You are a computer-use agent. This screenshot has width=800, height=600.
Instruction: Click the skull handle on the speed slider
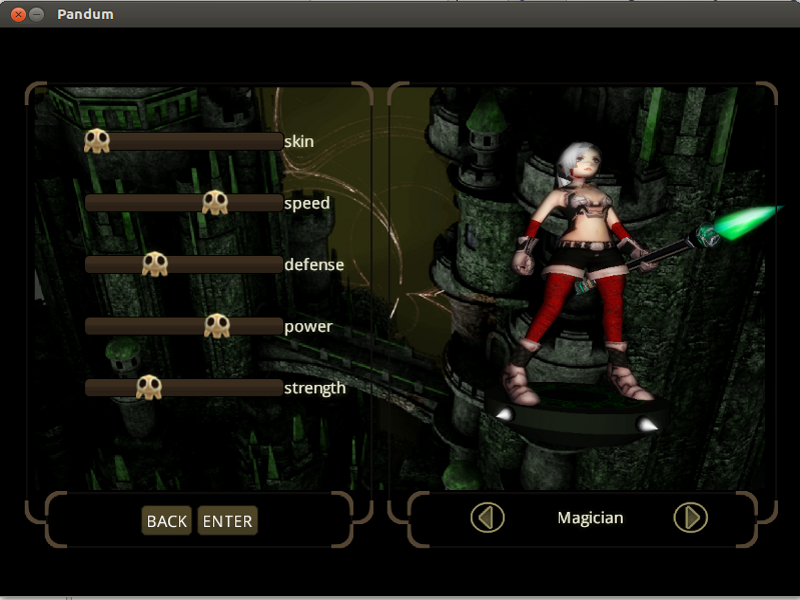click(x=215, y=203)
